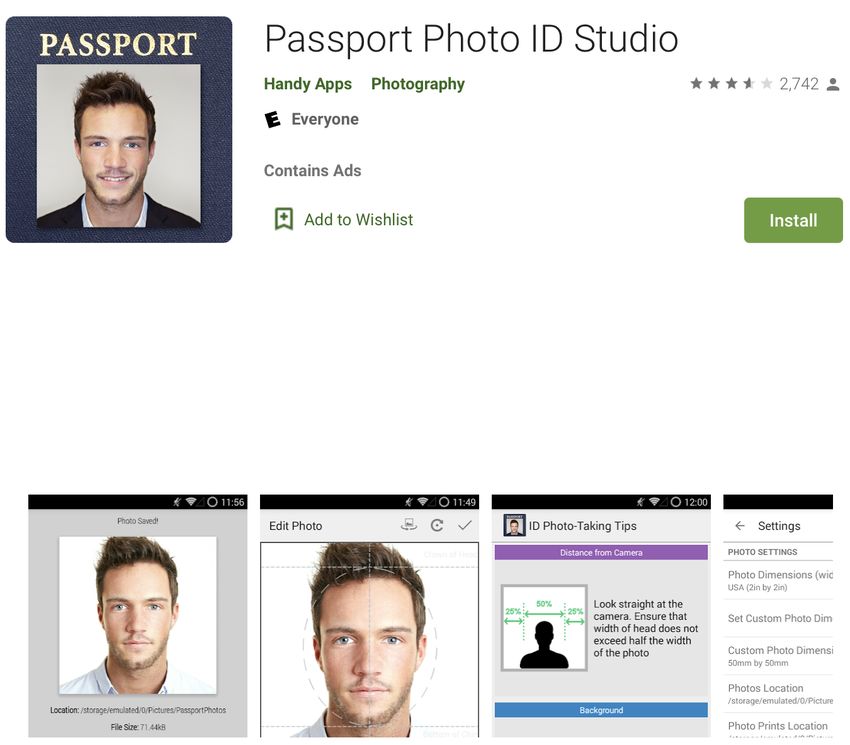This screenshot has height=745, width=850.
Task: Click the flip image icon in Edit Photo
Action: [x=409, y=524]
